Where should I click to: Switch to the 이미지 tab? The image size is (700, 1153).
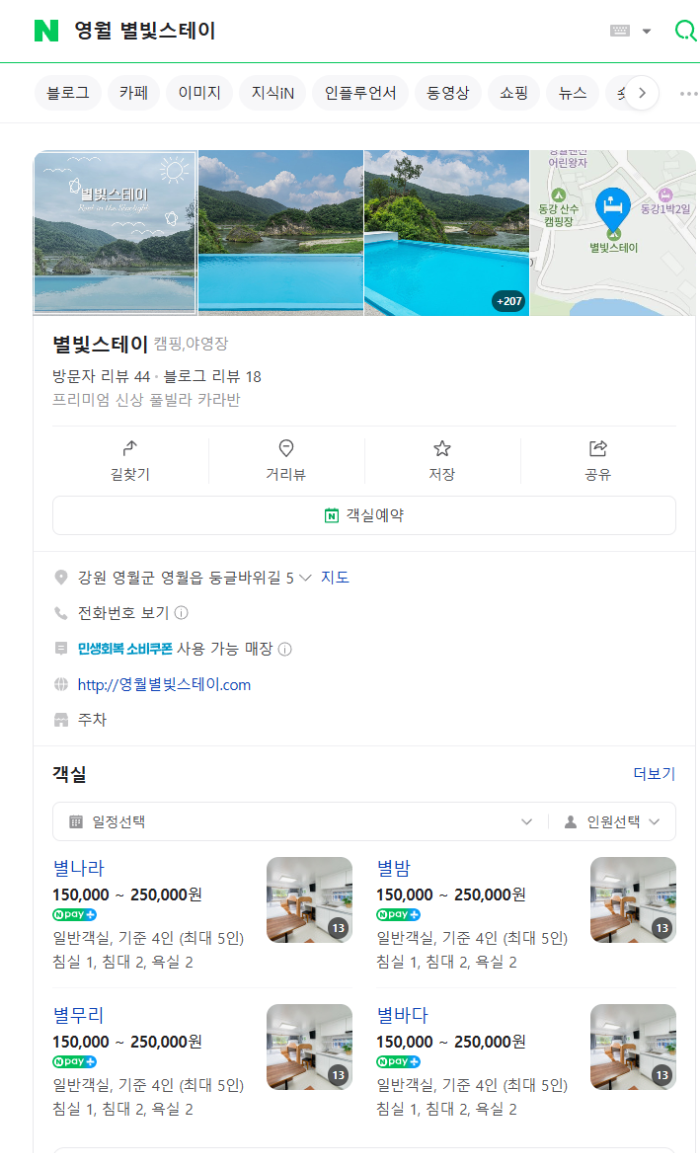pyautogui.click(x=197, y=92)
